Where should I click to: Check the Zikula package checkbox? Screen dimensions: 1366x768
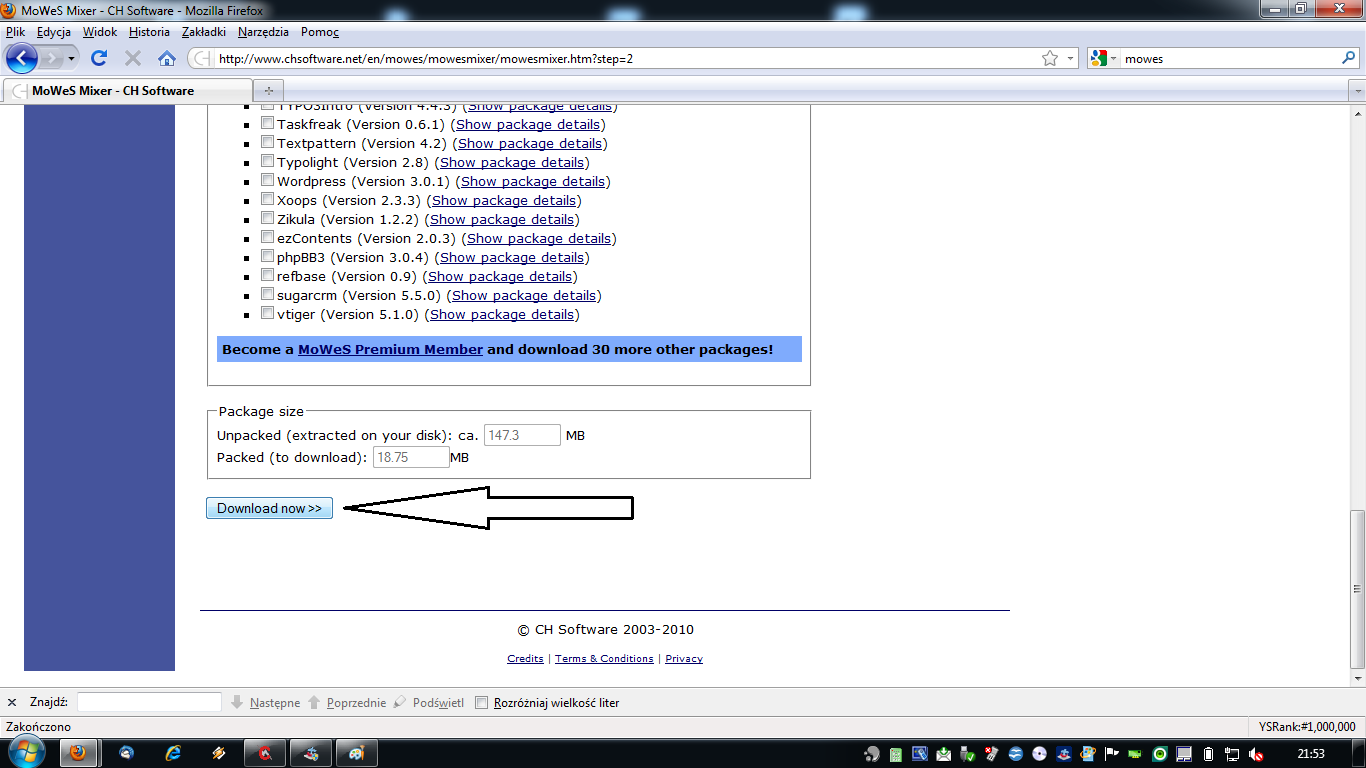267,218
